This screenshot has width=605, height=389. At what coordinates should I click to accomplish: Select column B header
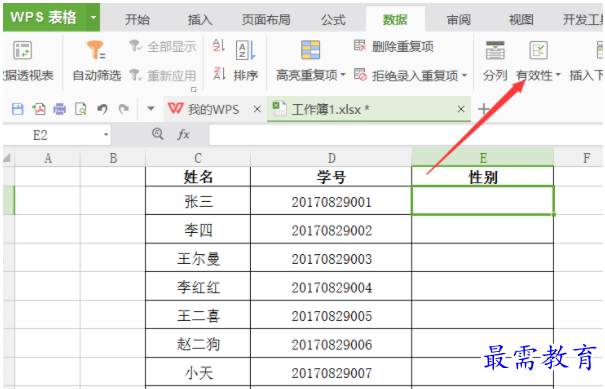[x=113, y=158]
